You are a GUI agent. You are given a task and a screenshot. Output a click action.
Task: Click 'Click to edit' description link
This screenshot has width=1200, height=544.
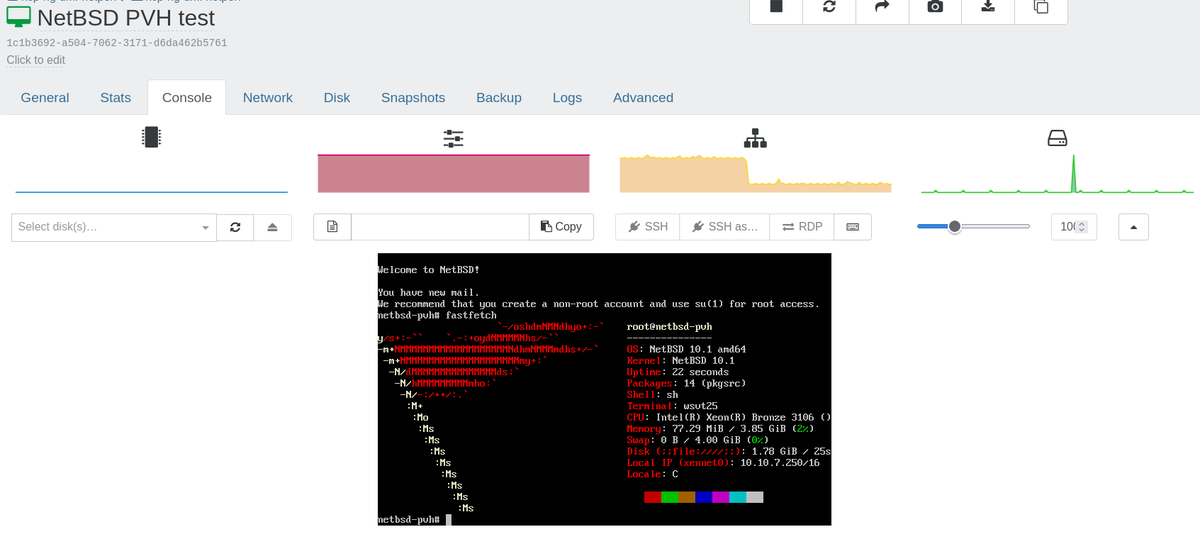click(x=36, y=60)
